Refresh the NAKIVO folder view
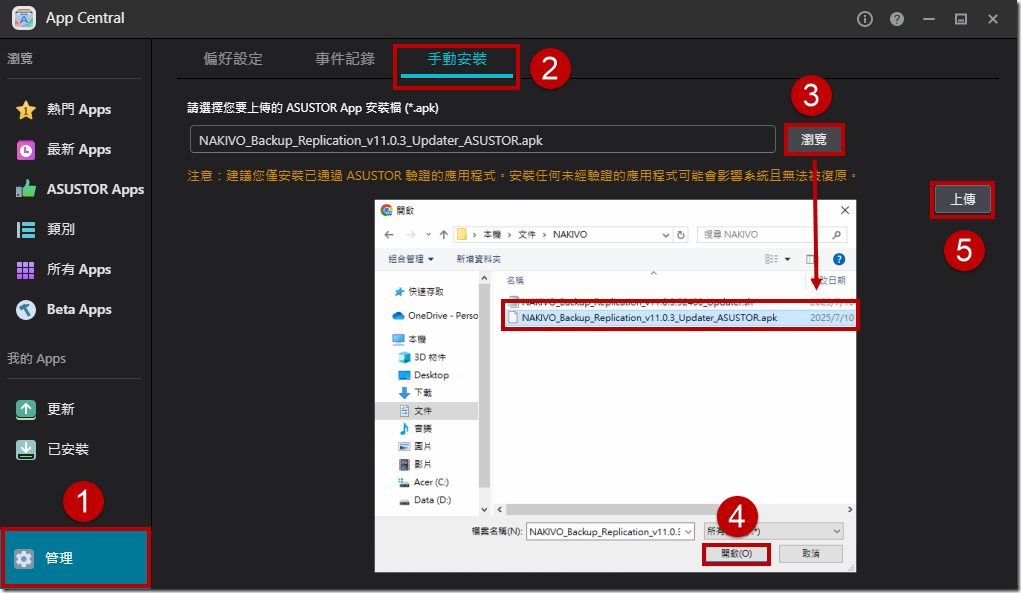This screenshot has height=593, width=1021. click(681, 234)
